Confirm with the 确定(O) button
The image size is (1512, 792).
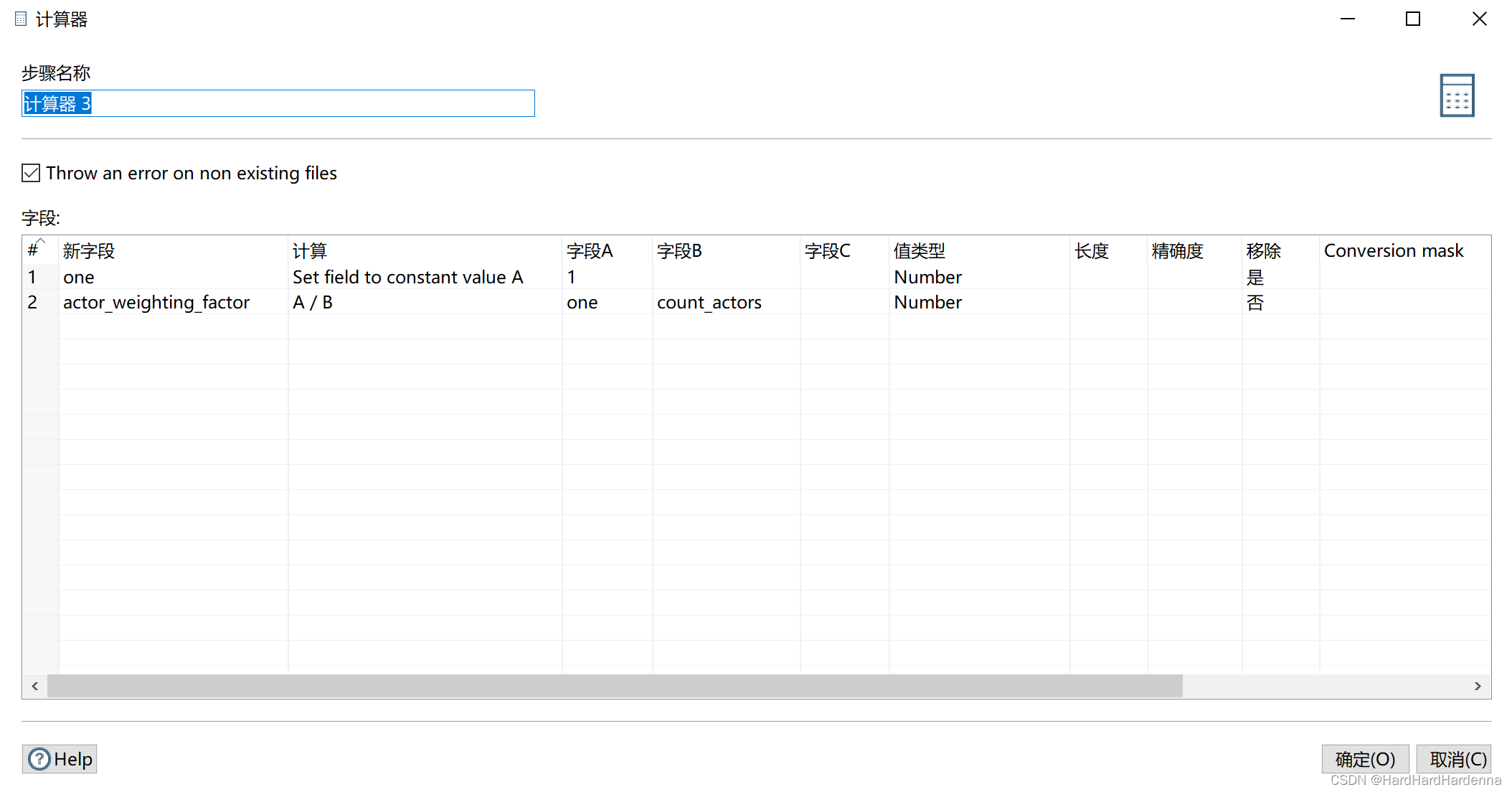click(x=1365, y=759)
